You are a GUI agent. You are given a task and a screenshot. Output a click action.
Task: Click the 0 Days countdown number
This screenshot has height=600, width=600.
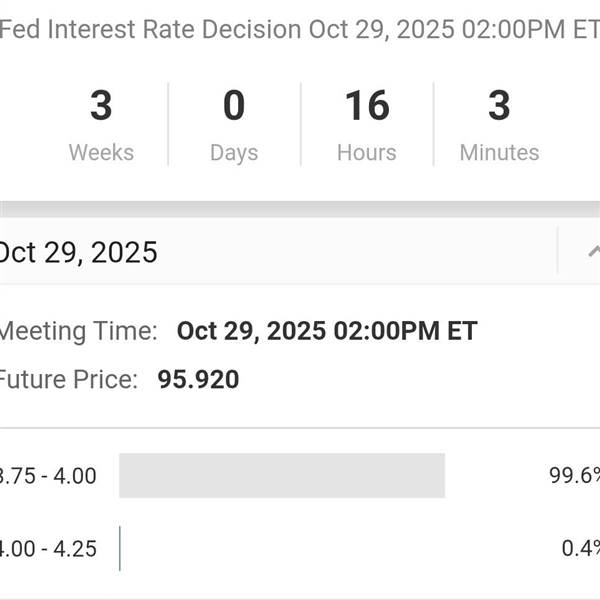coord(234,106)
